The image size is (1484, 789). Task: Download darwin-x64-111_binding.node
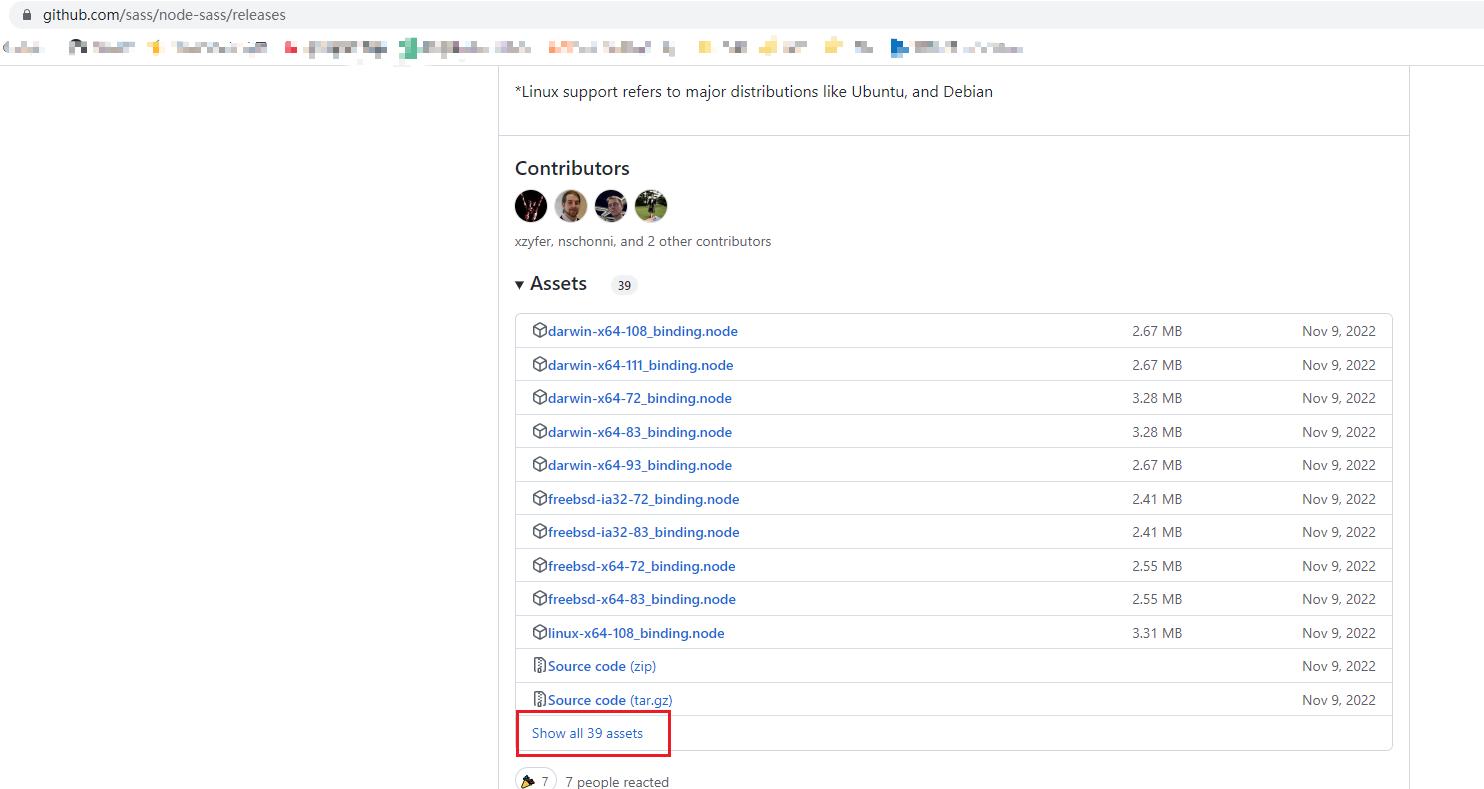(x=641, y=365)
